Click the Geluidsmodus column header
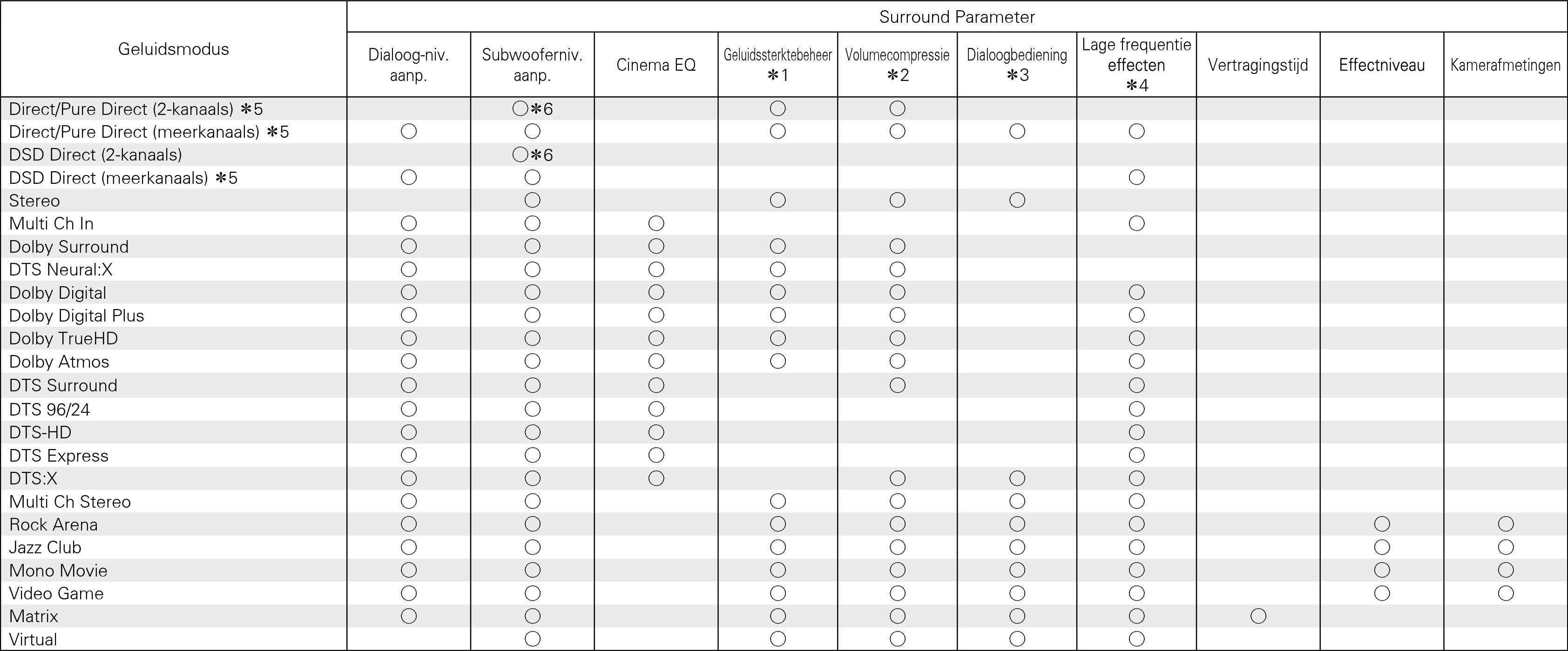1568x651 pixels. (174, 49)
